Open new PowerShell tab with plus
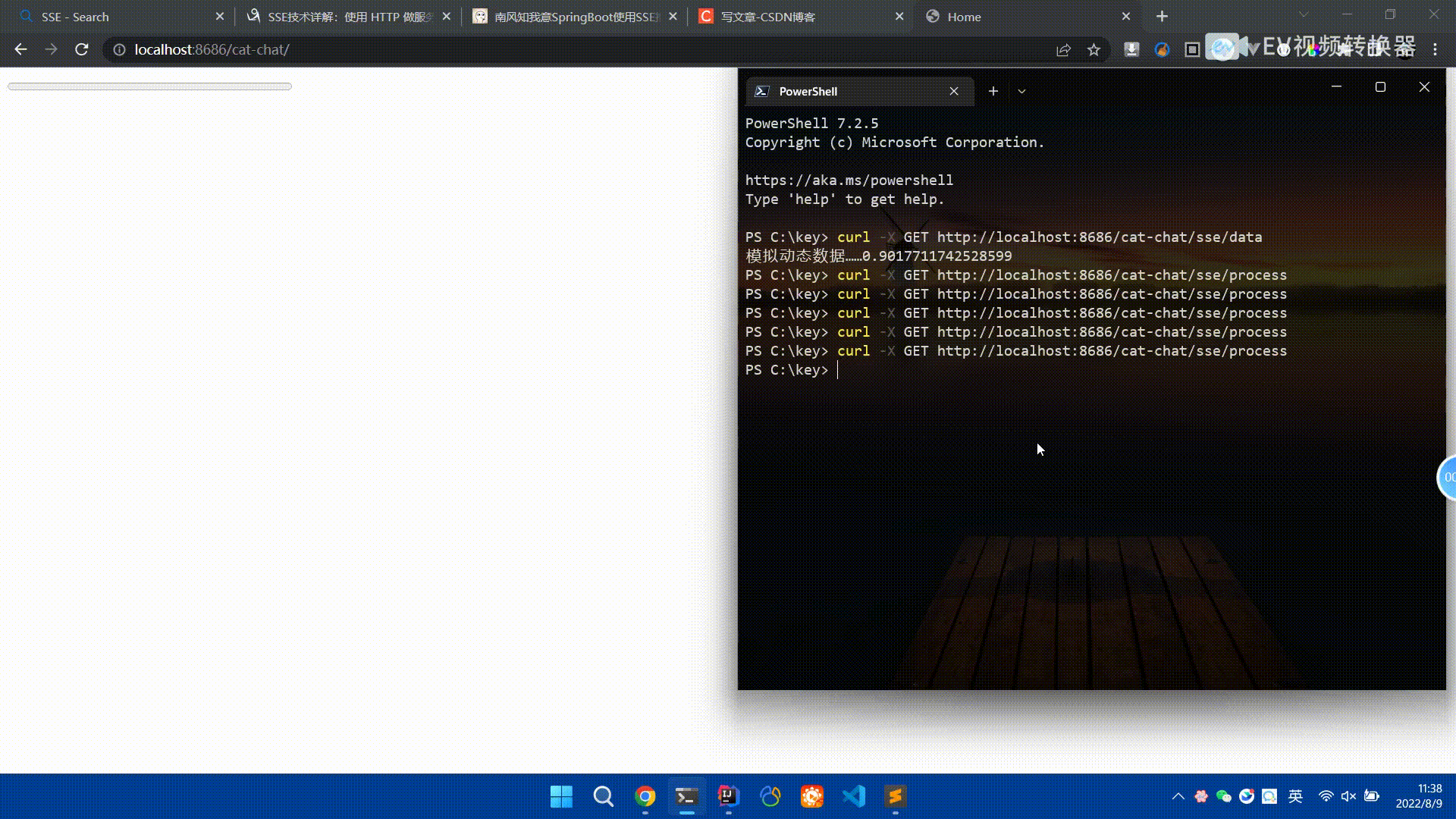Screen dimensions: 1456x819 point(993,91)
